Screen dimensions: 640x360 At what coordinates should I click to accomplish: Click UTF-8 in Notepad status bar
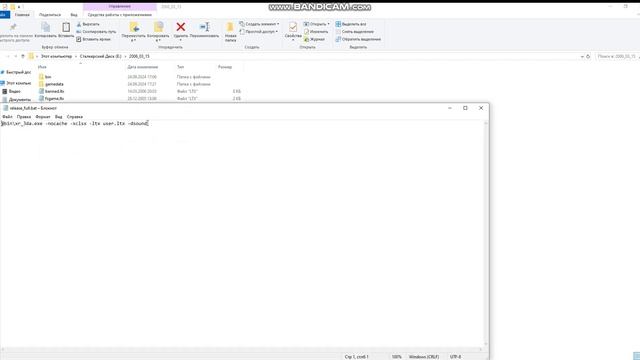(x=455, y=357)
